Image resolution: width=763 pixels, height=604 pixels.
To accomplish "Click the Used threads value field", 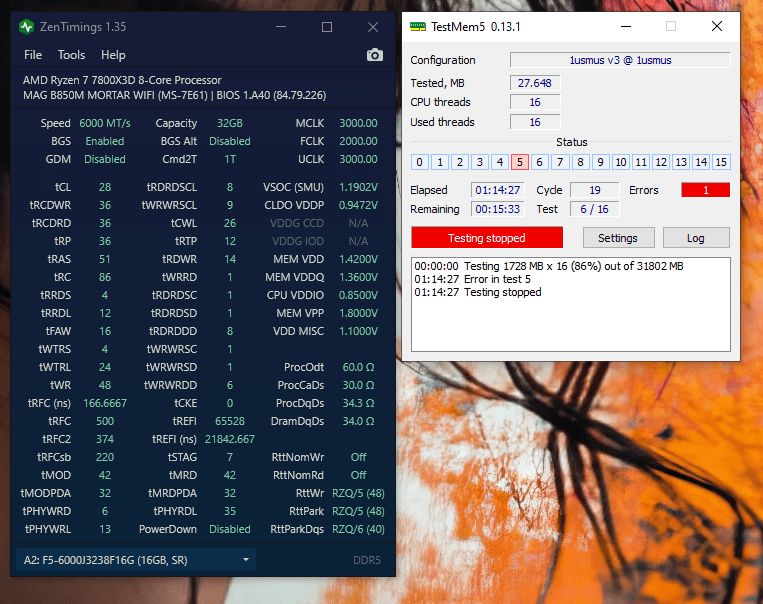I will (535, 122).
